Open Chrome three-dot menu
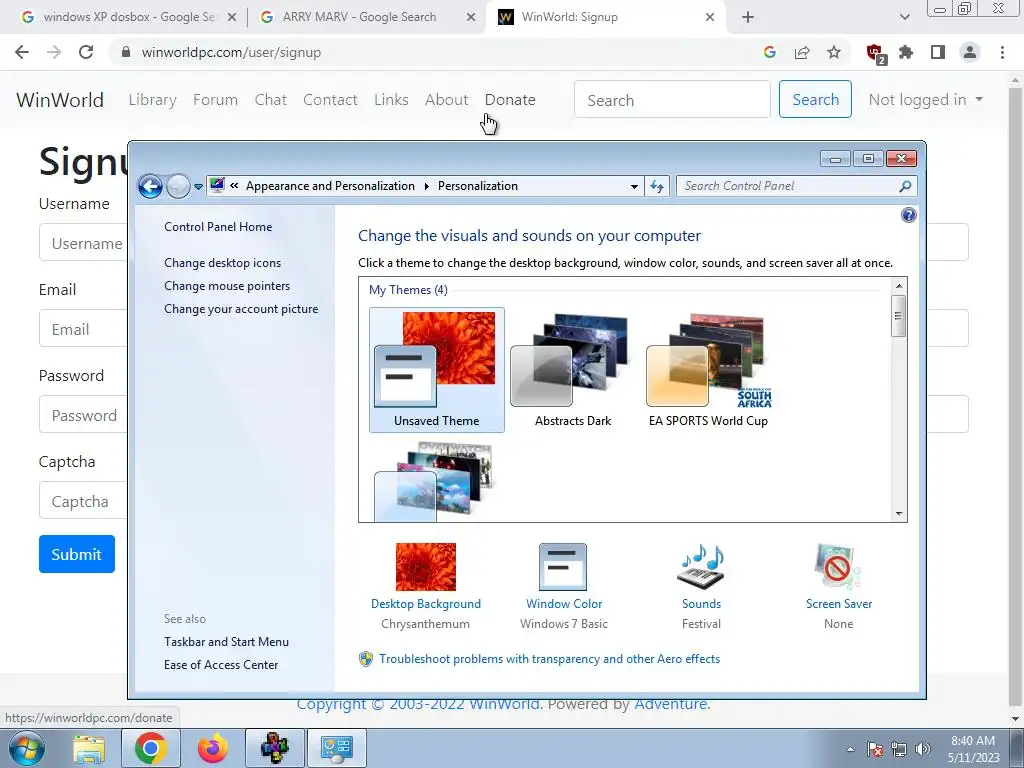 tap(1002, 52)
